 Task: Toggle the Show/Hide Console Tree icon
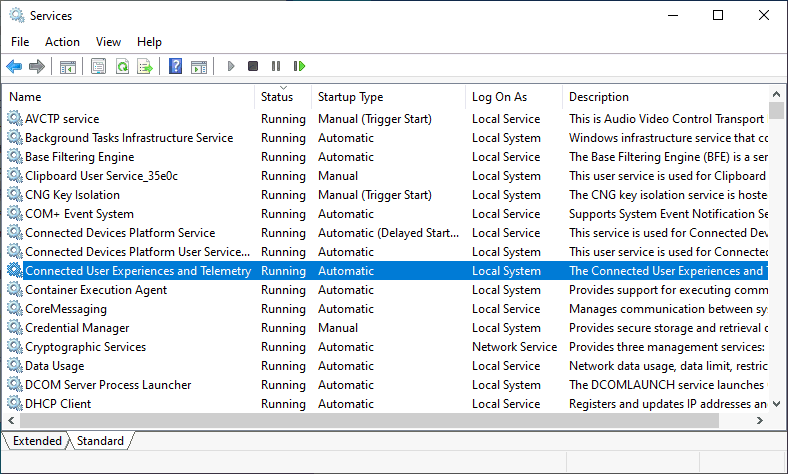click(x=68, y=66)
